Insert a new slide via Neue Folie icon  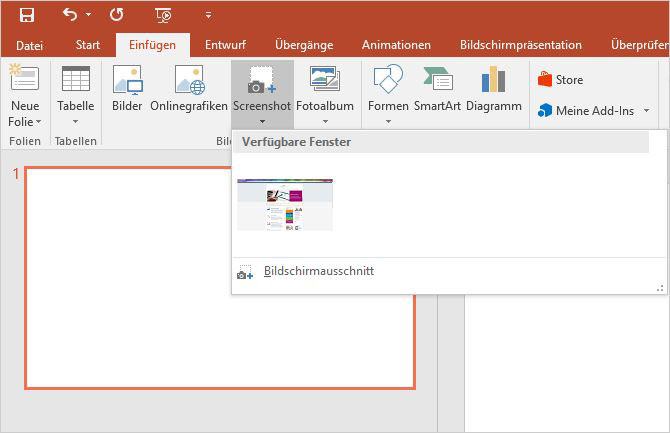24,78
